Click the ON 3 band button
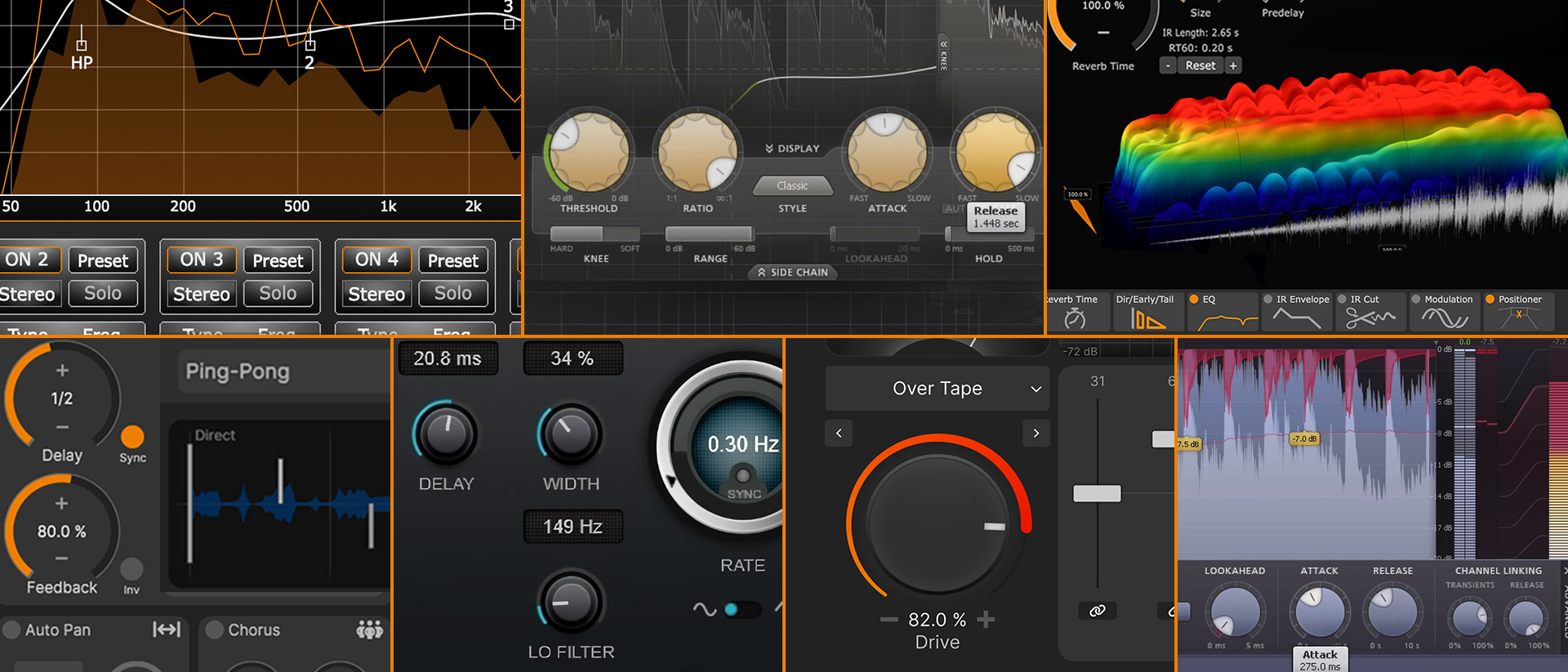 202,260
